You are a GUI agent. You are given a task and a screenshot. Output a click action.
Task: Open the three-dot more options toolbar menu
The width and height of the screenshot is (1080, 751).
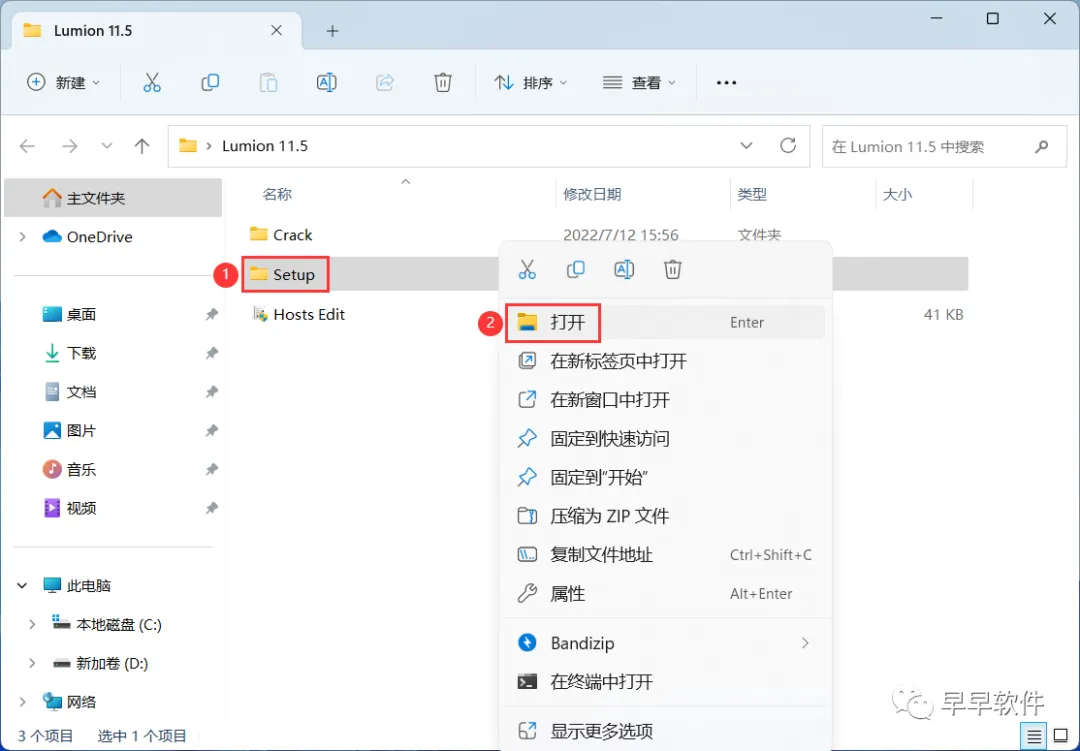pyautogui.click(x=726, y=83)
